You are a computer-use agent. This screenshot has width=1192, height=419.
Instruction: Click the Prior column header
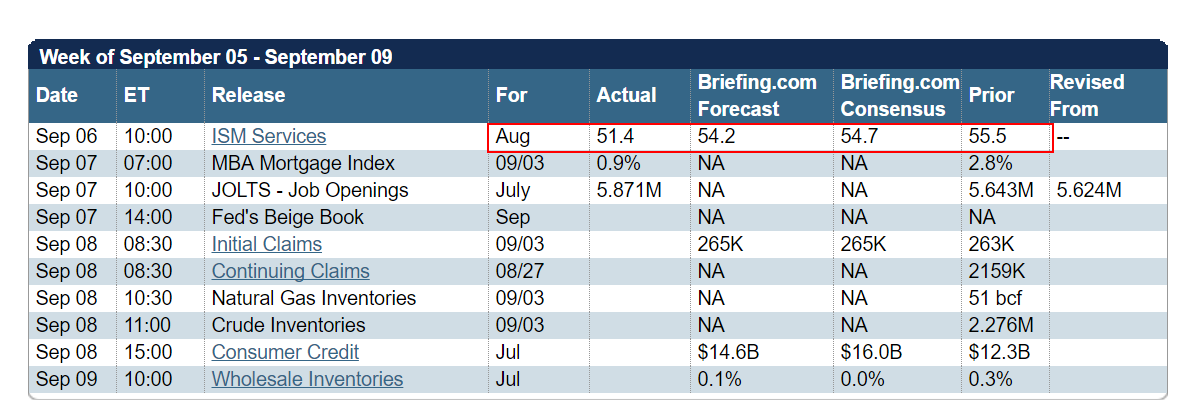991,96
